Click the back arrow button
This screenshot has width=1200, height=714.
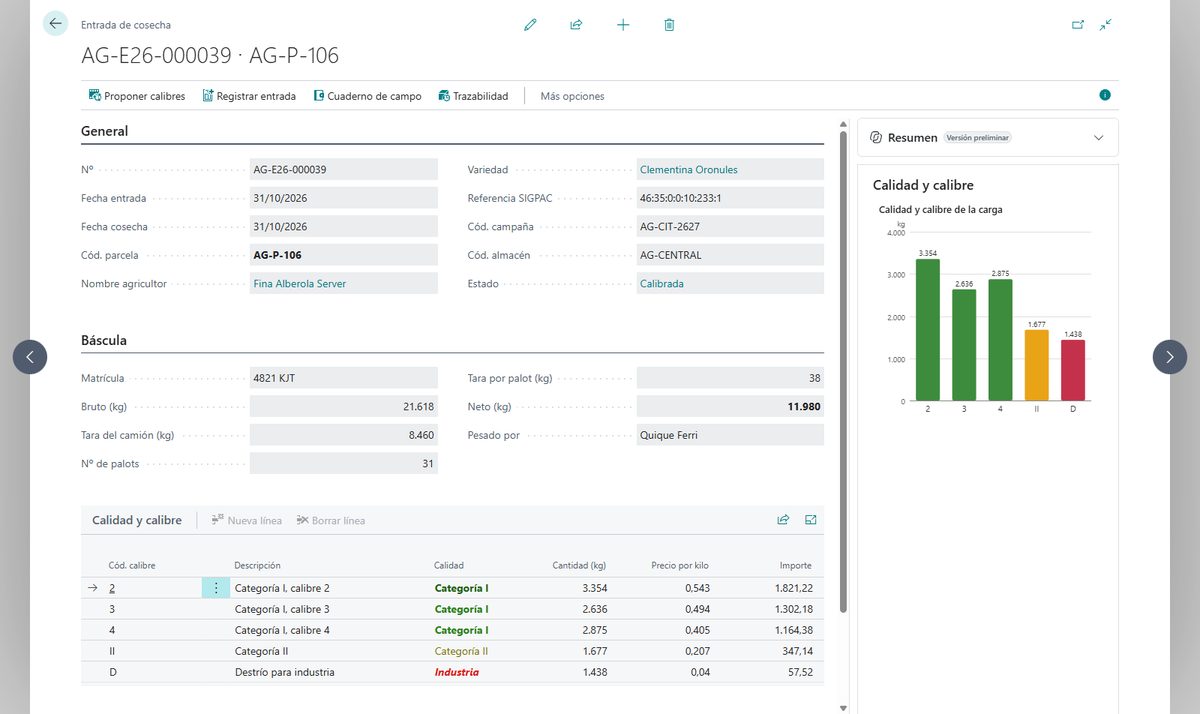[55, 24]
